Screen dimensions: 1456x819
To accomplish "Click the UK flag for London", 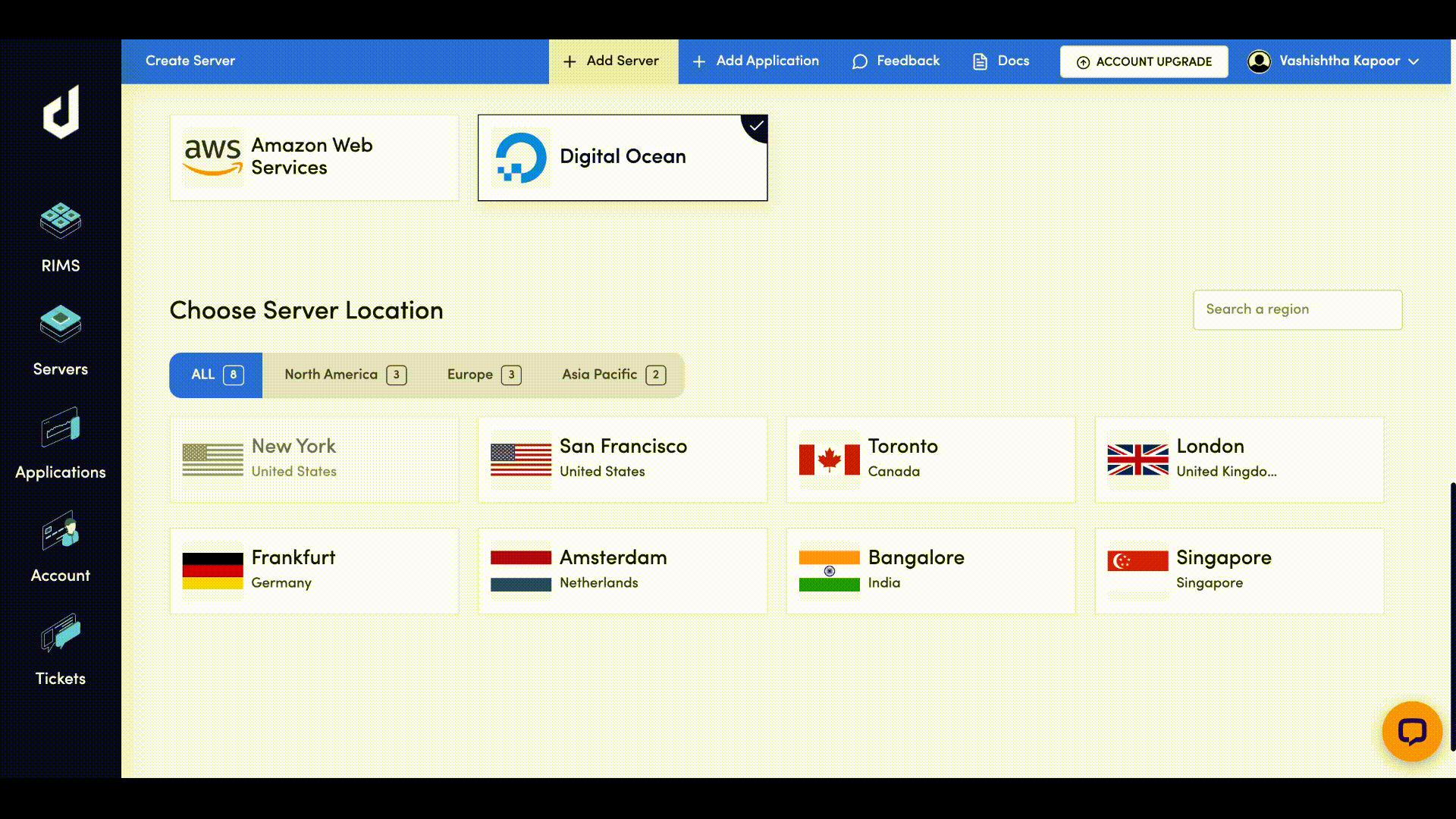I will pyautogui.click(x=1137, y=460).
